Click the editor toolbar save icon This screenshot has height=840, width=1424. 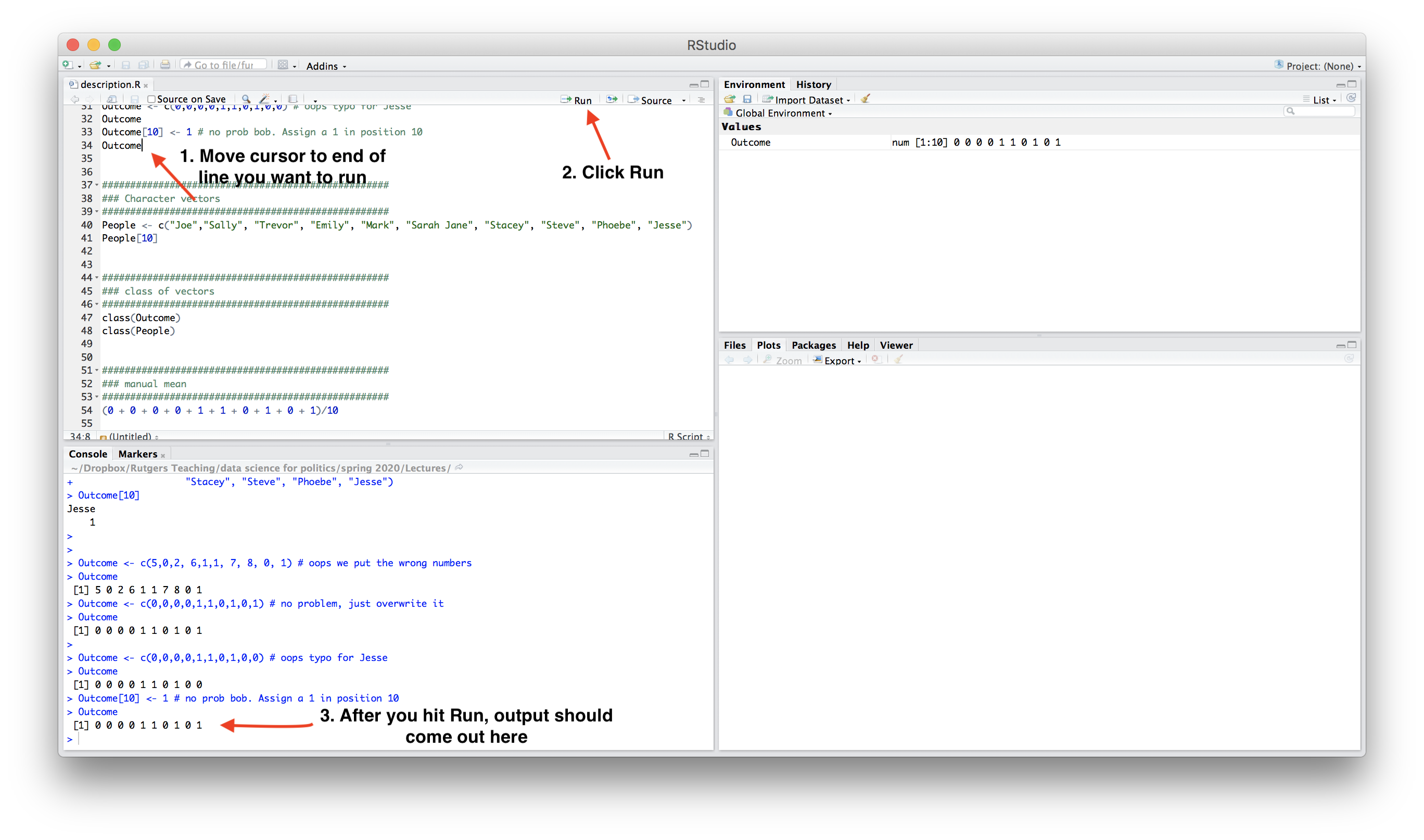tap(135, 99)
